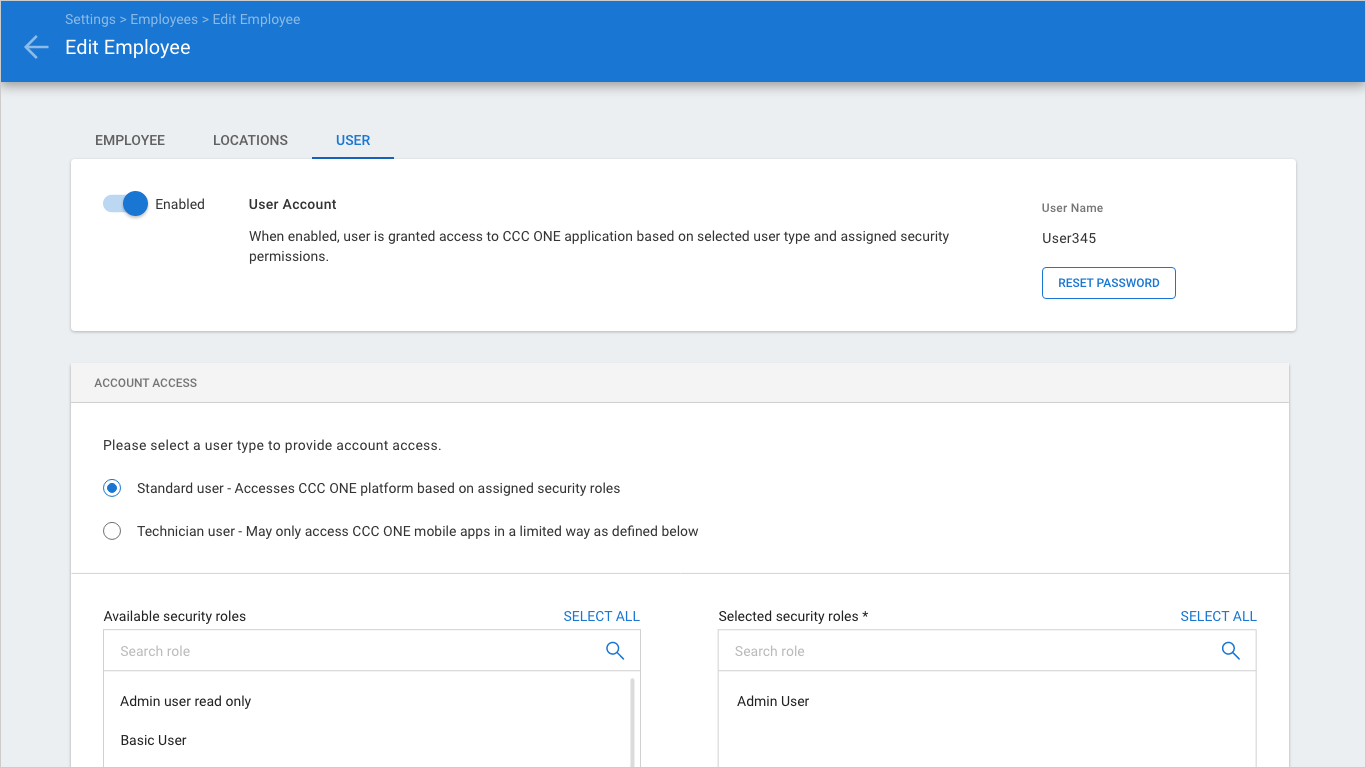Open the LOCATIONS tab
Viewport: 1366px width, 768px height.
(250, 140)
